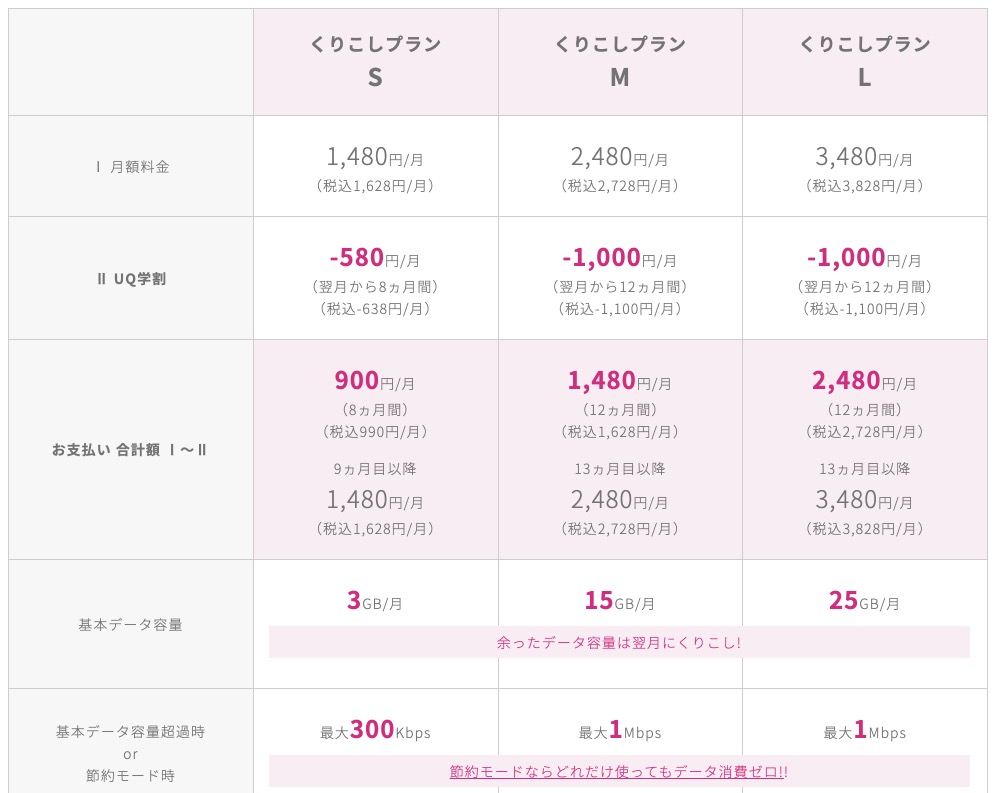Click Plan L's 3,480円/月 price in 月額料金 row
The height and width of the screenshot is (793, 997).
[x=865, y=157]
